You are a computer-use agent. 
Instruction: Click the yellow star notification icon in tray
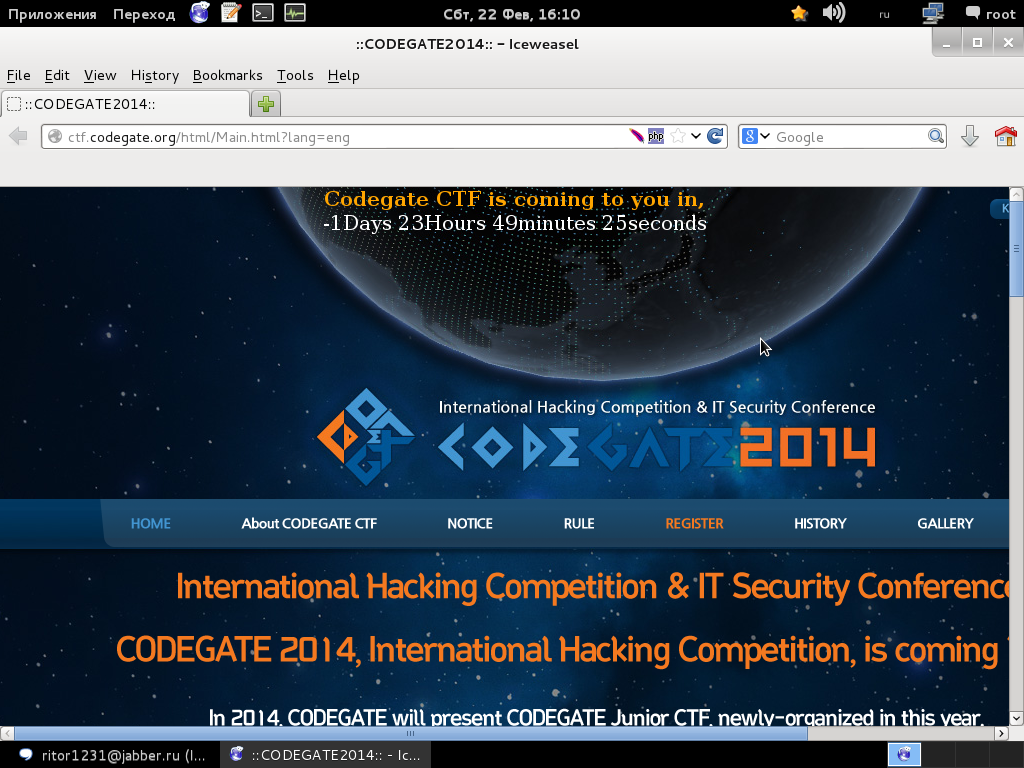[799, 13]
